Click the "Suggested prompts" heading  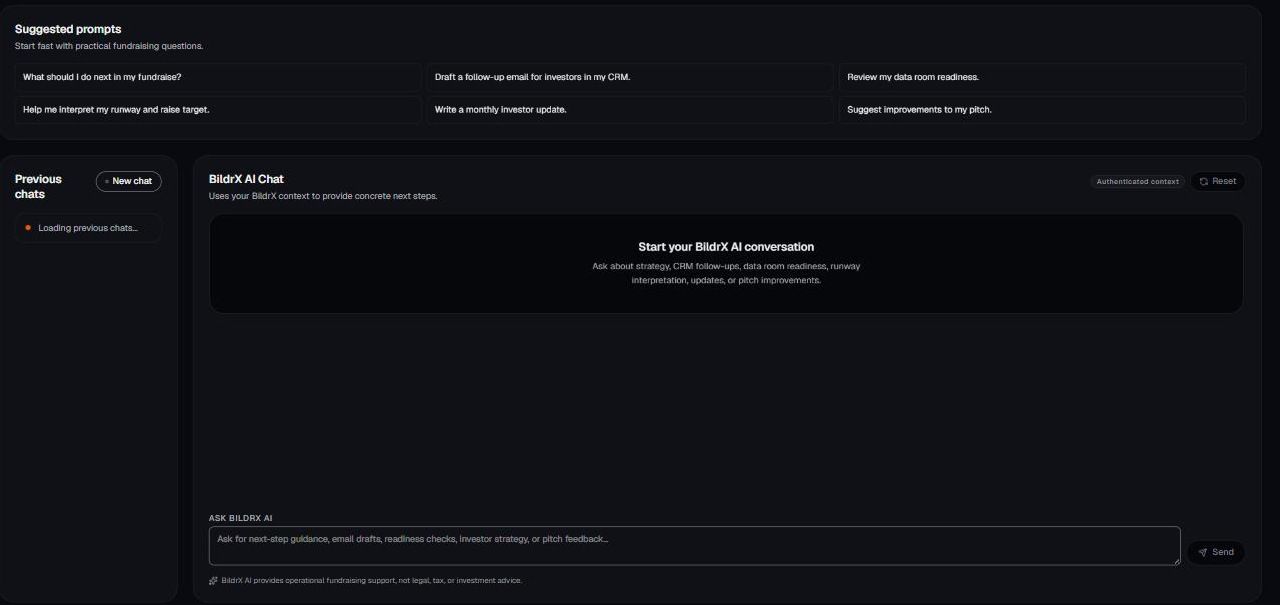(68, 29)
